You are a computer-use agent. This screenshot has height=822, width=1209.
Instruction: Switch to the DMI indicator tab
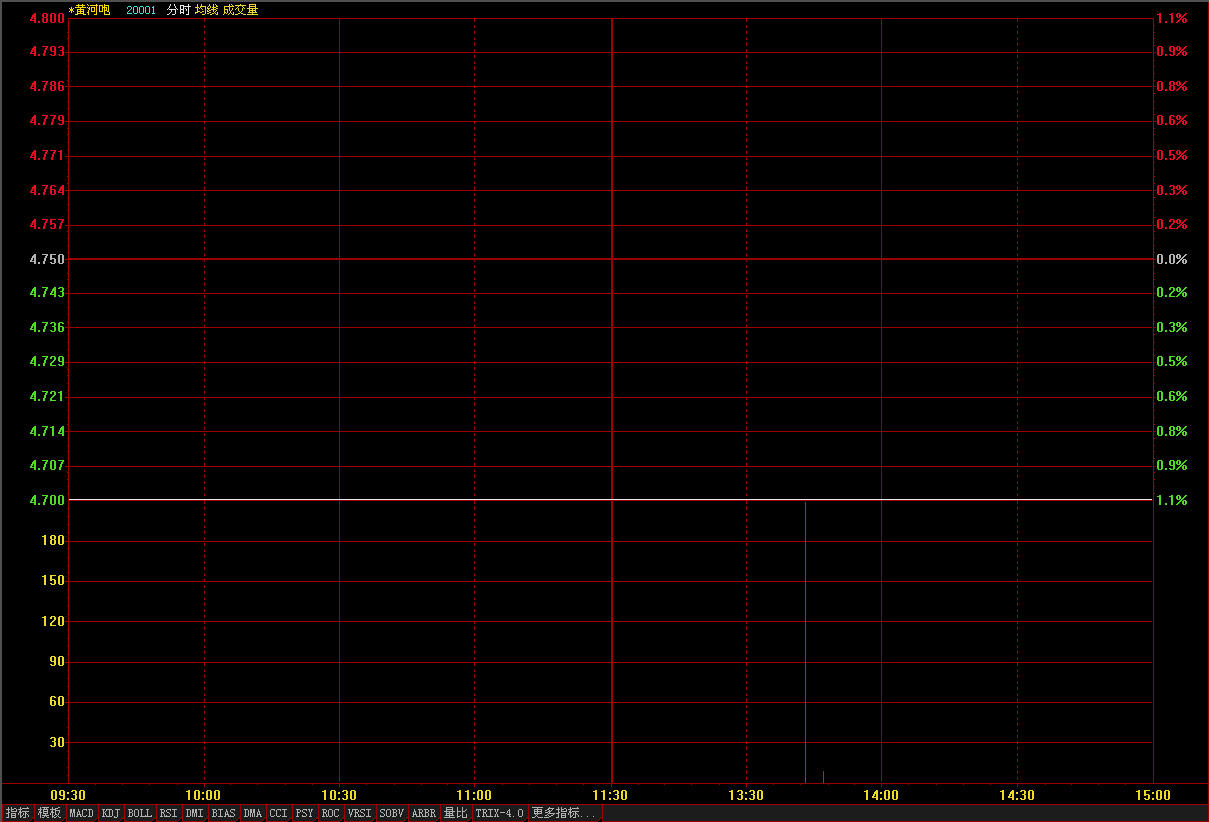pos(195,813)
